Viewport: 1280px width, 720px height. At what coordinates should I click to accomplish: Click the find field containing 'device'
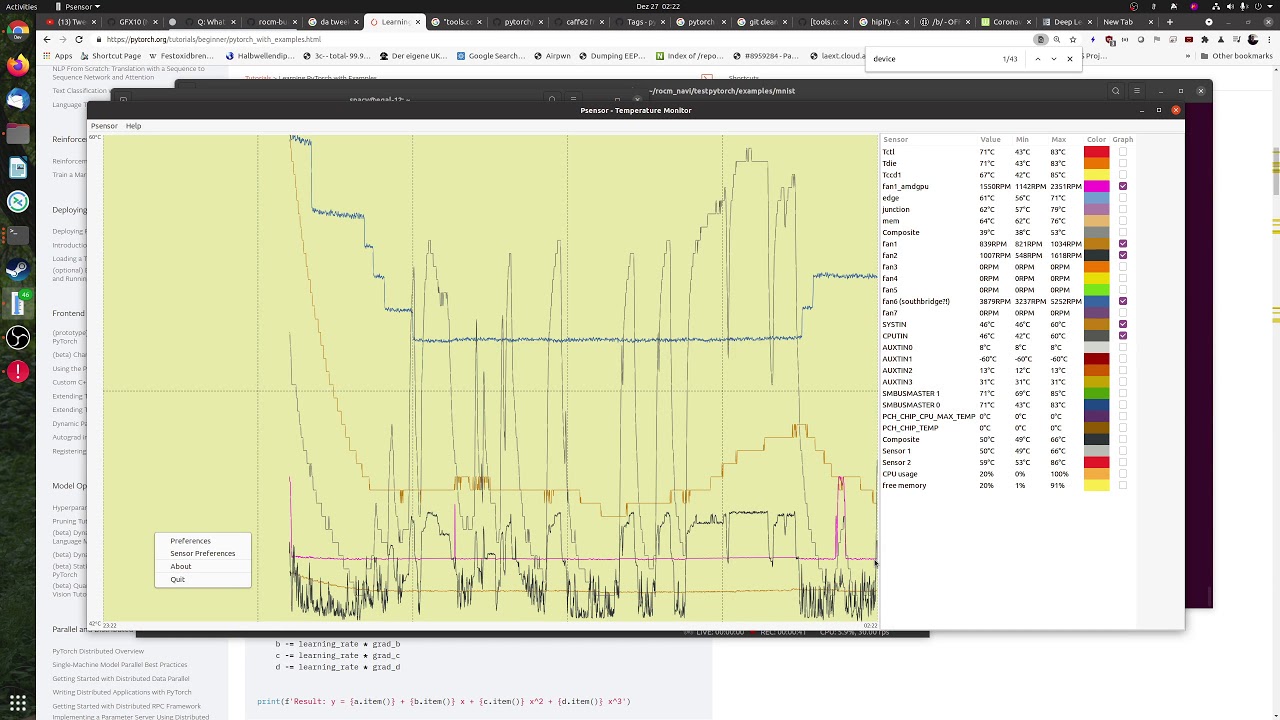(933, 59)
